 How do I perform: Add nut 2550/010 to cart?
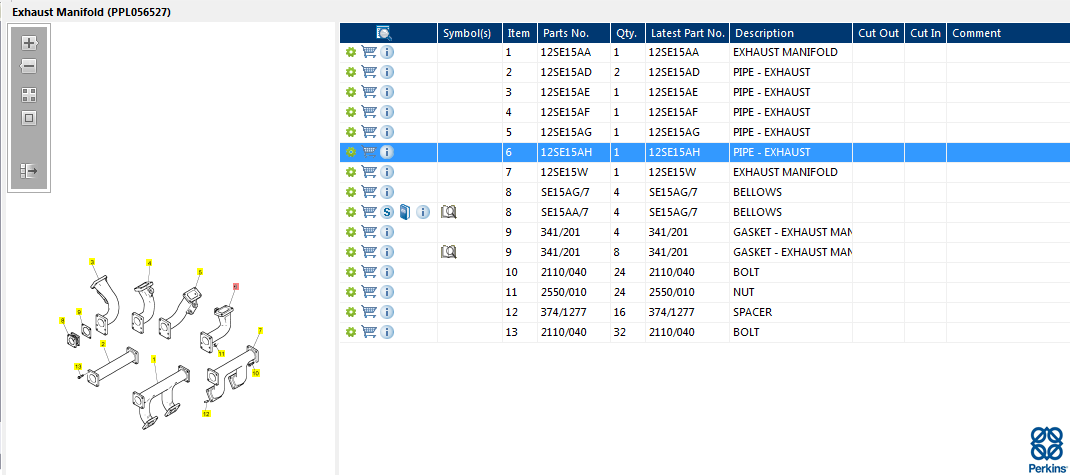(x=368, y=292)
